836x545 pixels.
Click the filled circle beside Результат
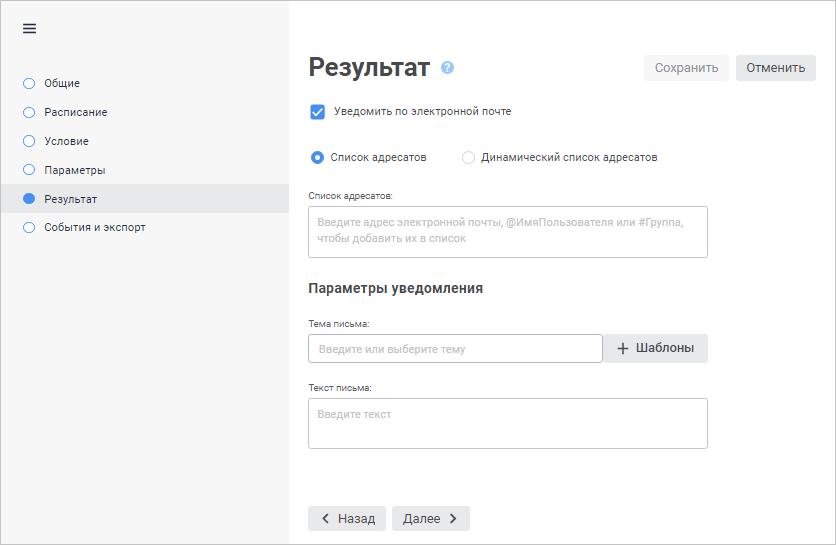(29, 199)
